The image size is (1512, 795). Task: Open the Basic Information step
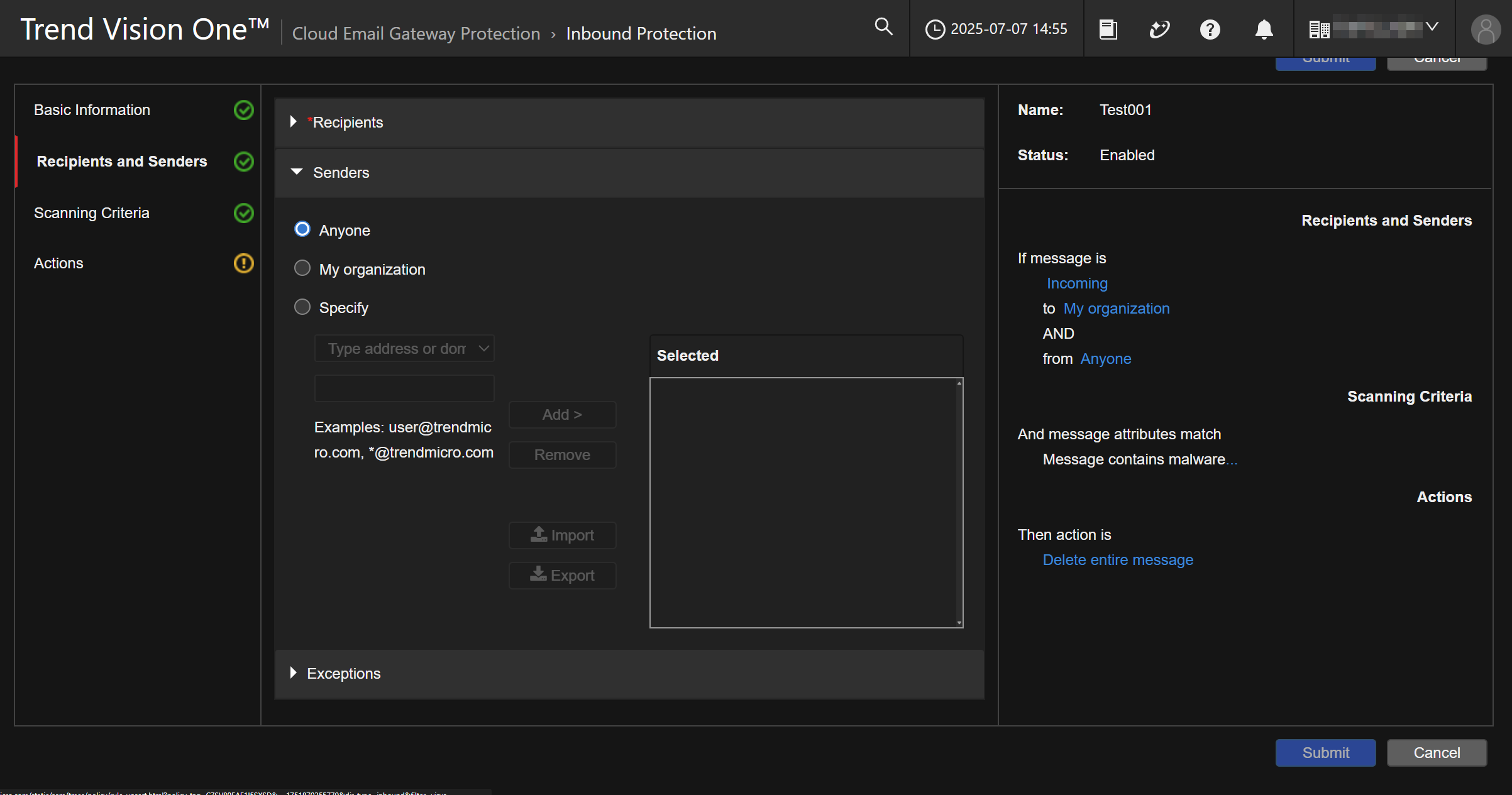click(92, 110)
